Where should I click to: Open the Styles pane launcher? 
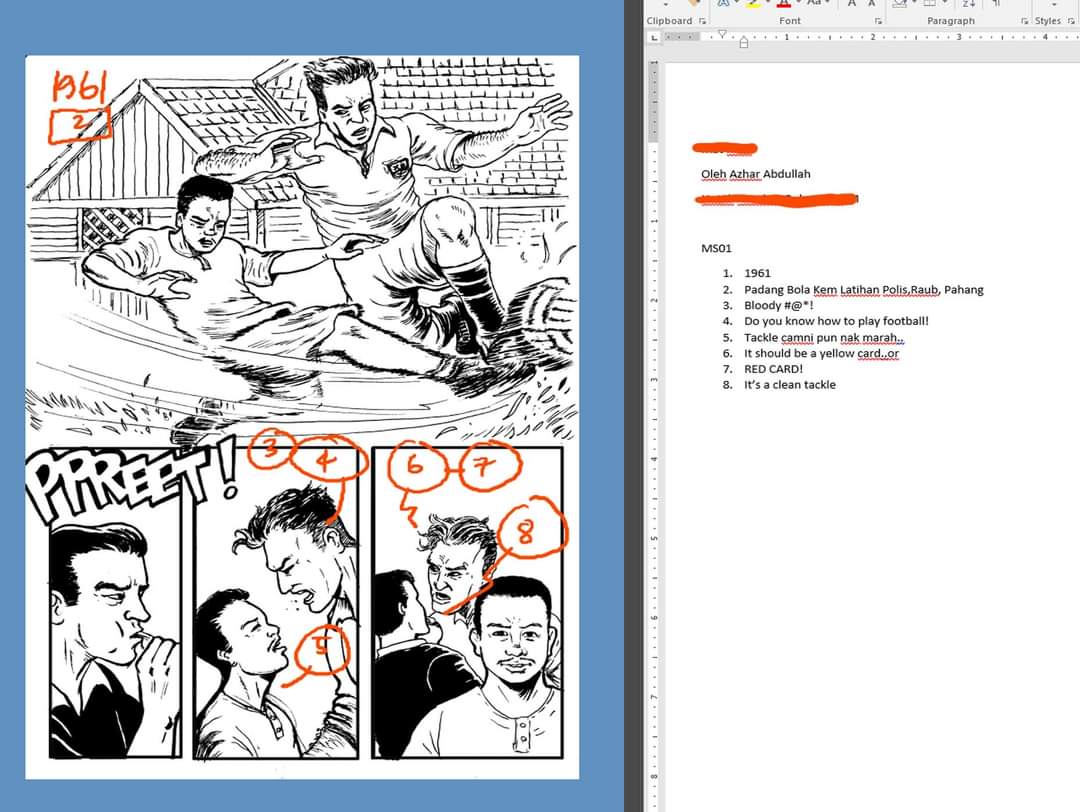1071,19
